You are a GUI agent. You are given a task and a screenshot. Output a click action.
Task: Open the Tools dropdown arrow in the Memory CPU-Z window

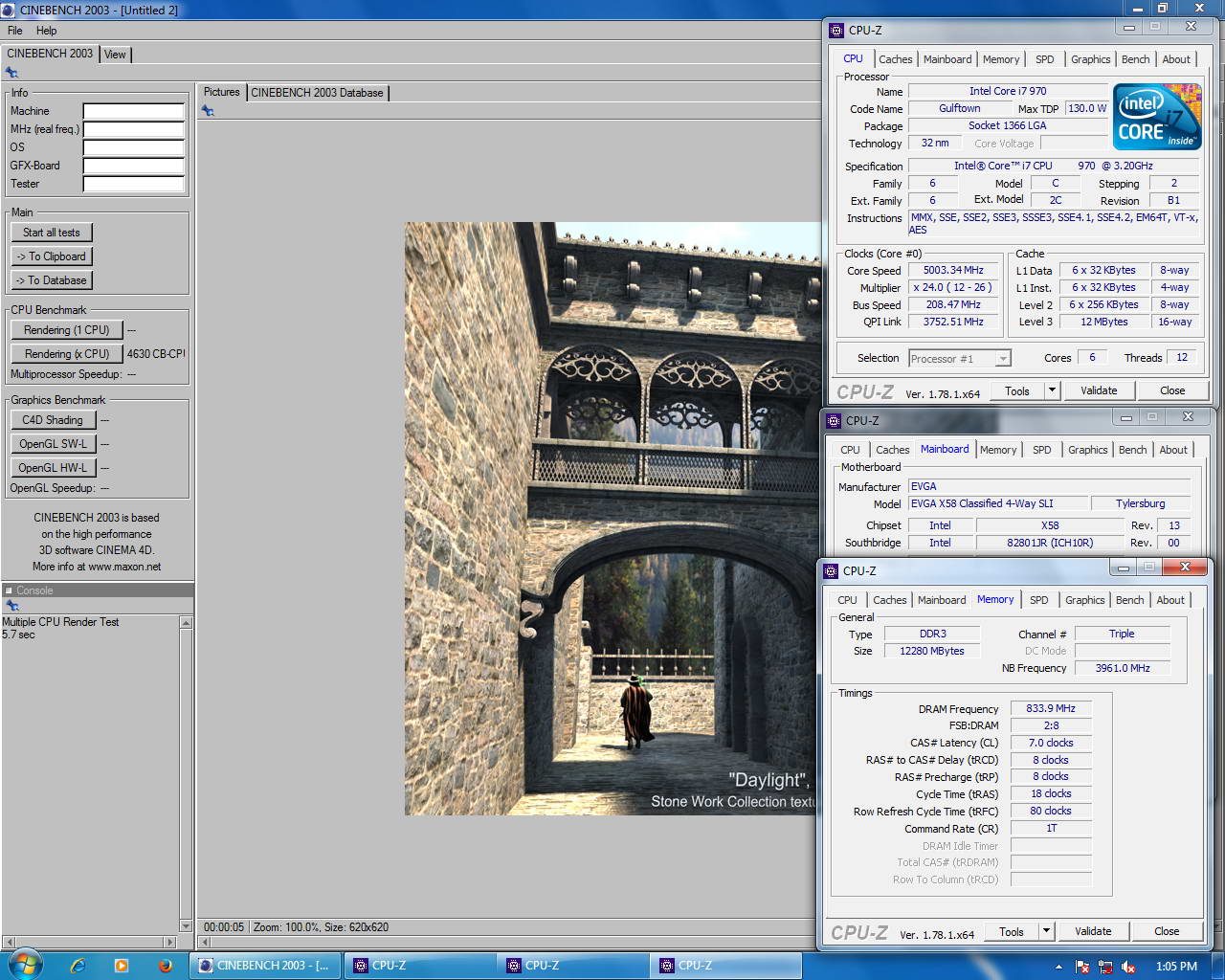click(1046, 931)
